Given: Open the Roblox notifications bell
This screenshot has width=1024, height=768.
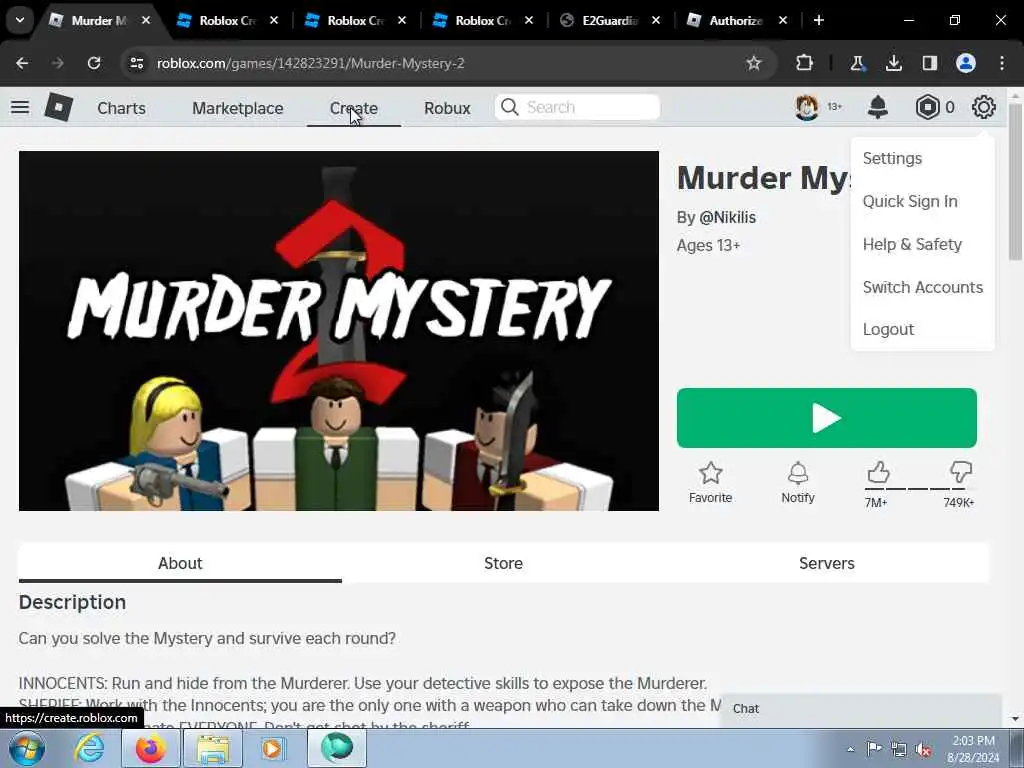Looking at the screenshot, I should click(x=878, y=107).
